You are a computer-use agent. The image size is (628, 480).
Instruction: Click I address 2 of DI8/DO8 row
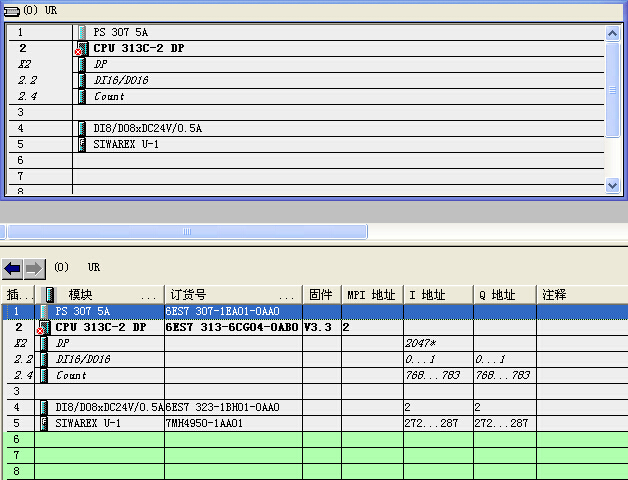(407, 407)
